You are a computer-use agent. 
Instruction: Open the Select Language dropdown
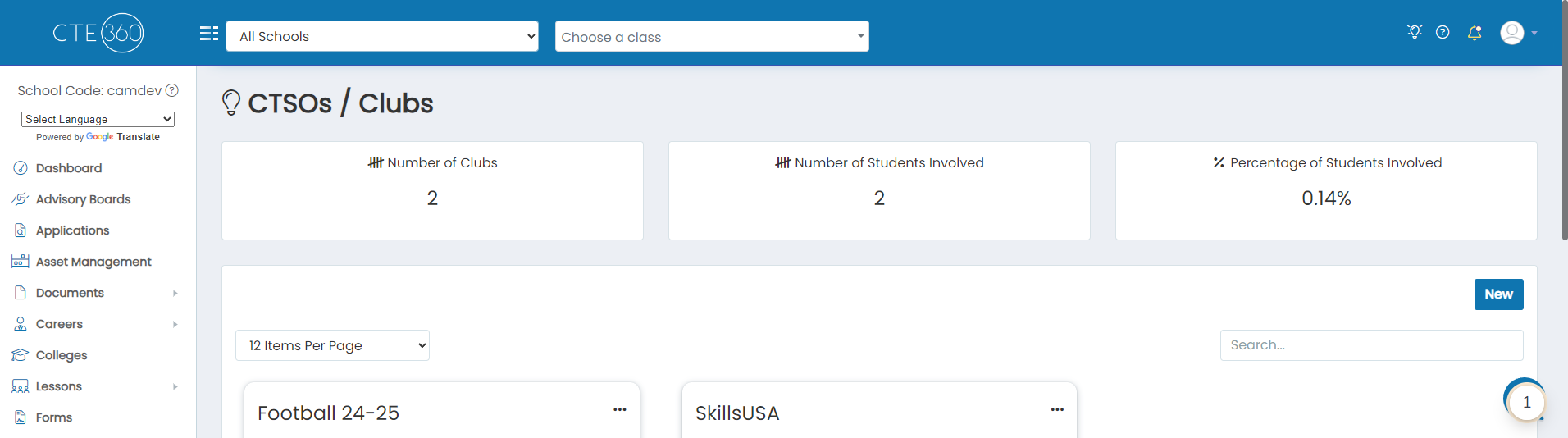pyautogui.click(x=98, y=119)
